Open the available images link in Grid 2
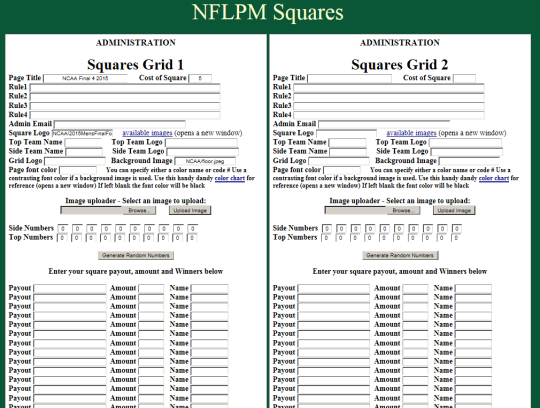 [x=412, y=133]
